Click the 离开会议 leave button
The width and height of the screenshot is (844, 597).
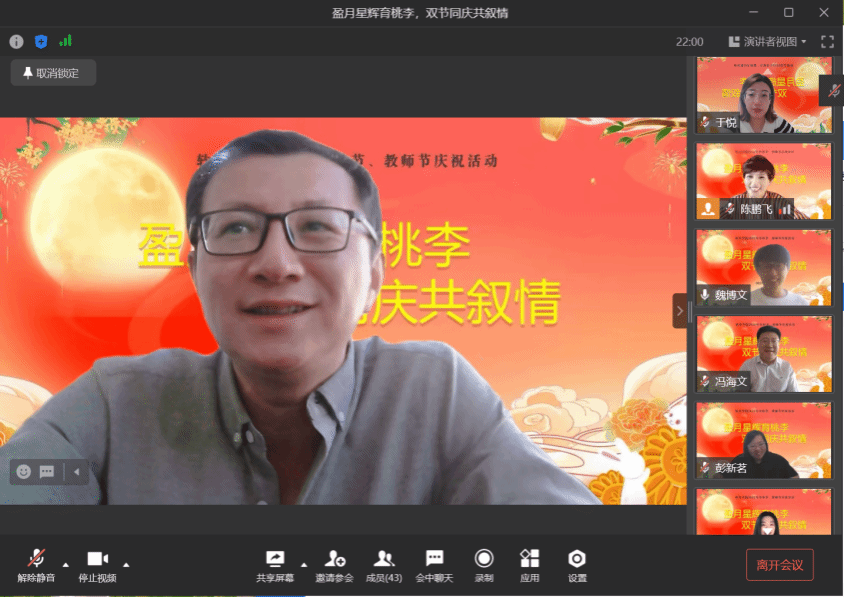[779, 565]
